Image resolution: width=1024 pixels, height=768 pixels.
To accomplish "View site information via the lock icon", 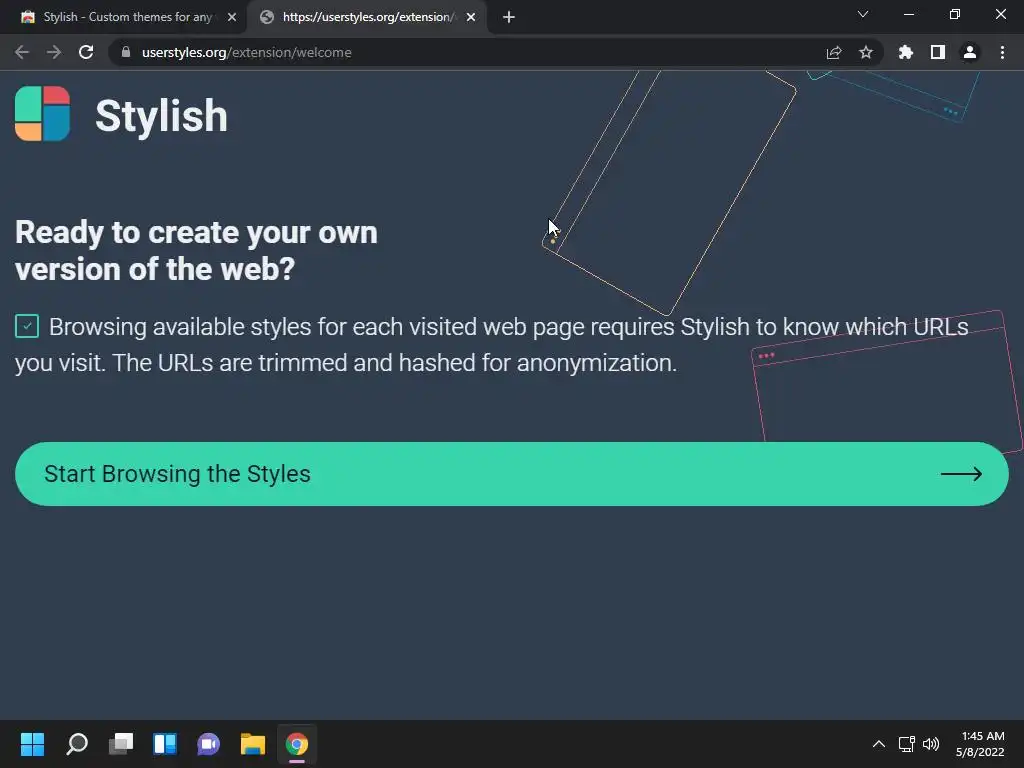I will point(126,52).
